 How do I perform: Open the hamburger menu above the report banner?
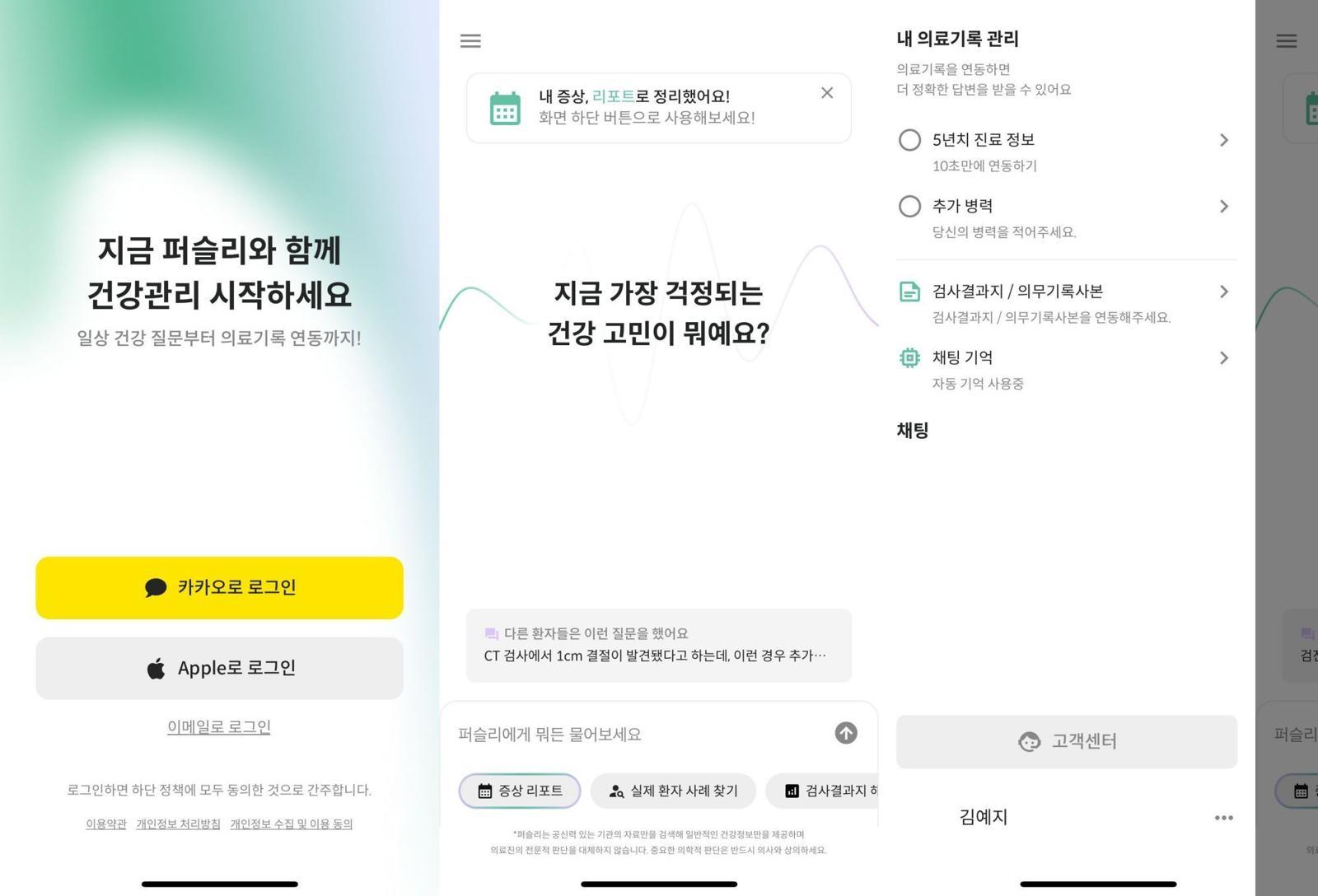point(470,40)
